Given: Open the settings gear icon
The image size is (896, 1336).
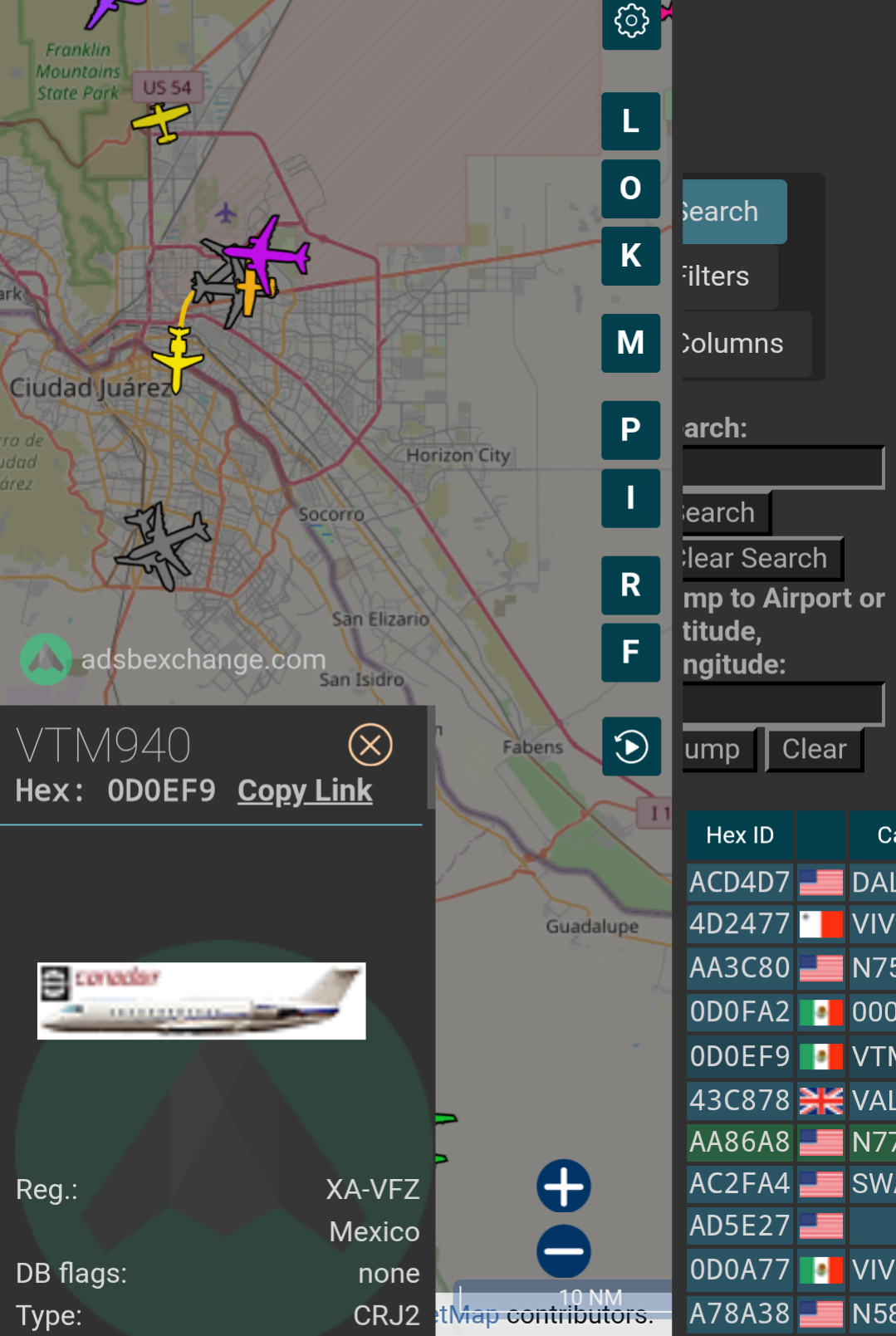Looking at the screenshot, I should [631, 22].
